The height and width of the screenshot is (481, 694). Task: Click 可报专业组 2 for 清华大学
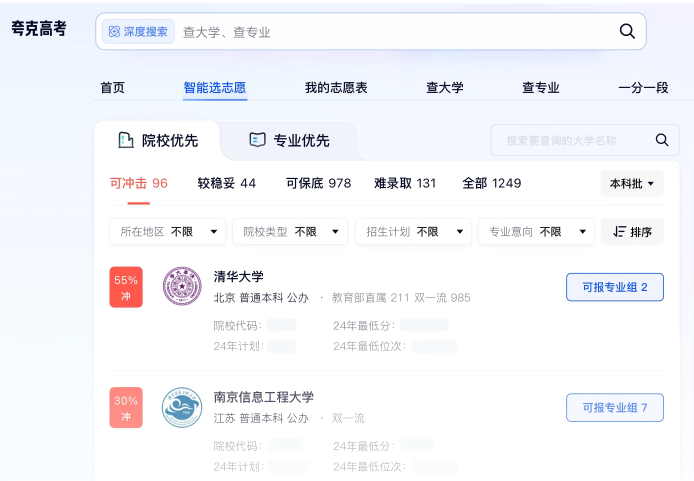[615, 287]
